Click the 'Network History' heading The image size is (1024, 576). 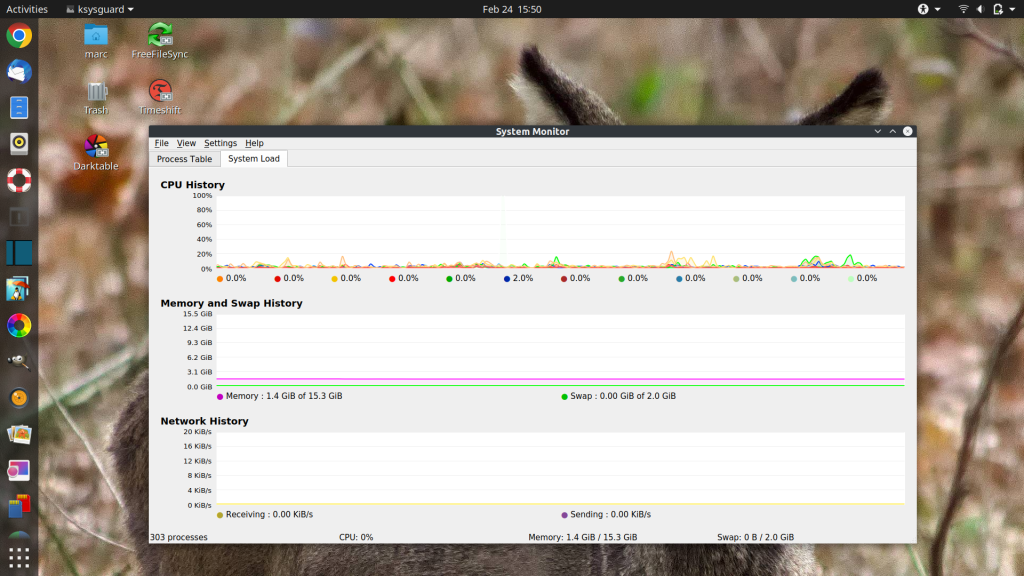coord(204,421)
